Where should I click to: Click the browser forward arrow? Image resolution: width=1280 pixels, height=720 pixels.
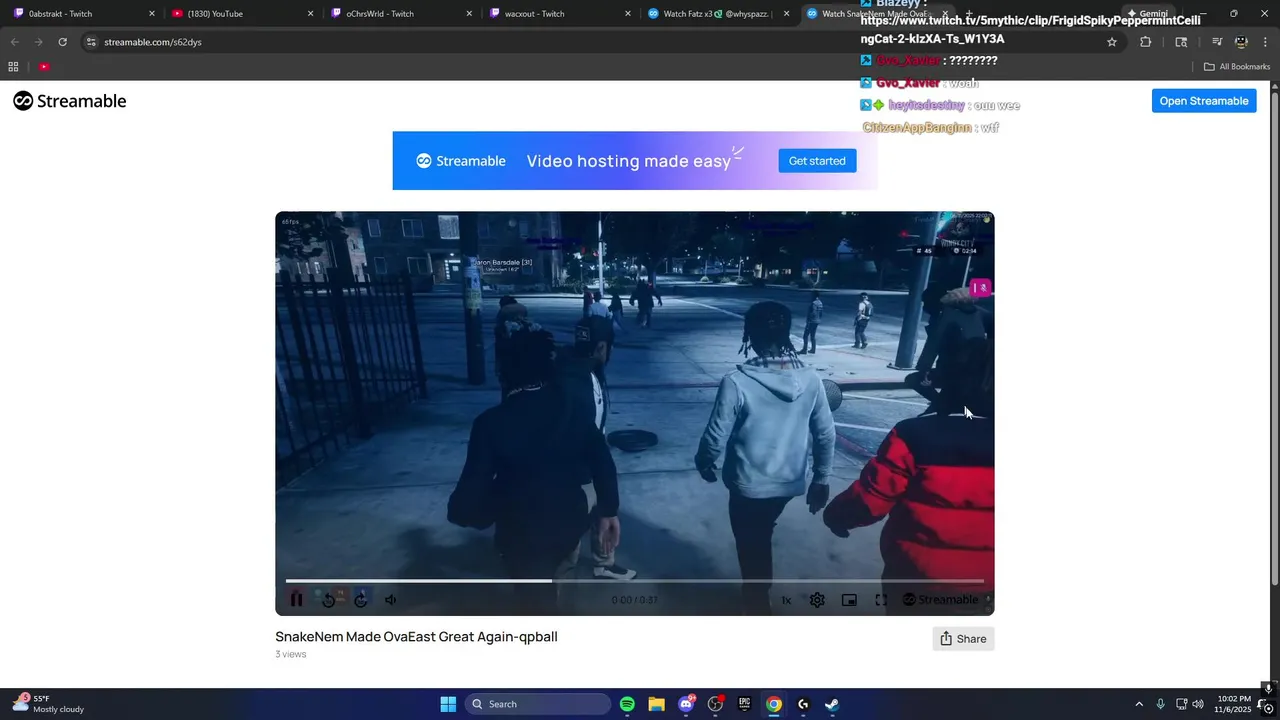(38, 42)
